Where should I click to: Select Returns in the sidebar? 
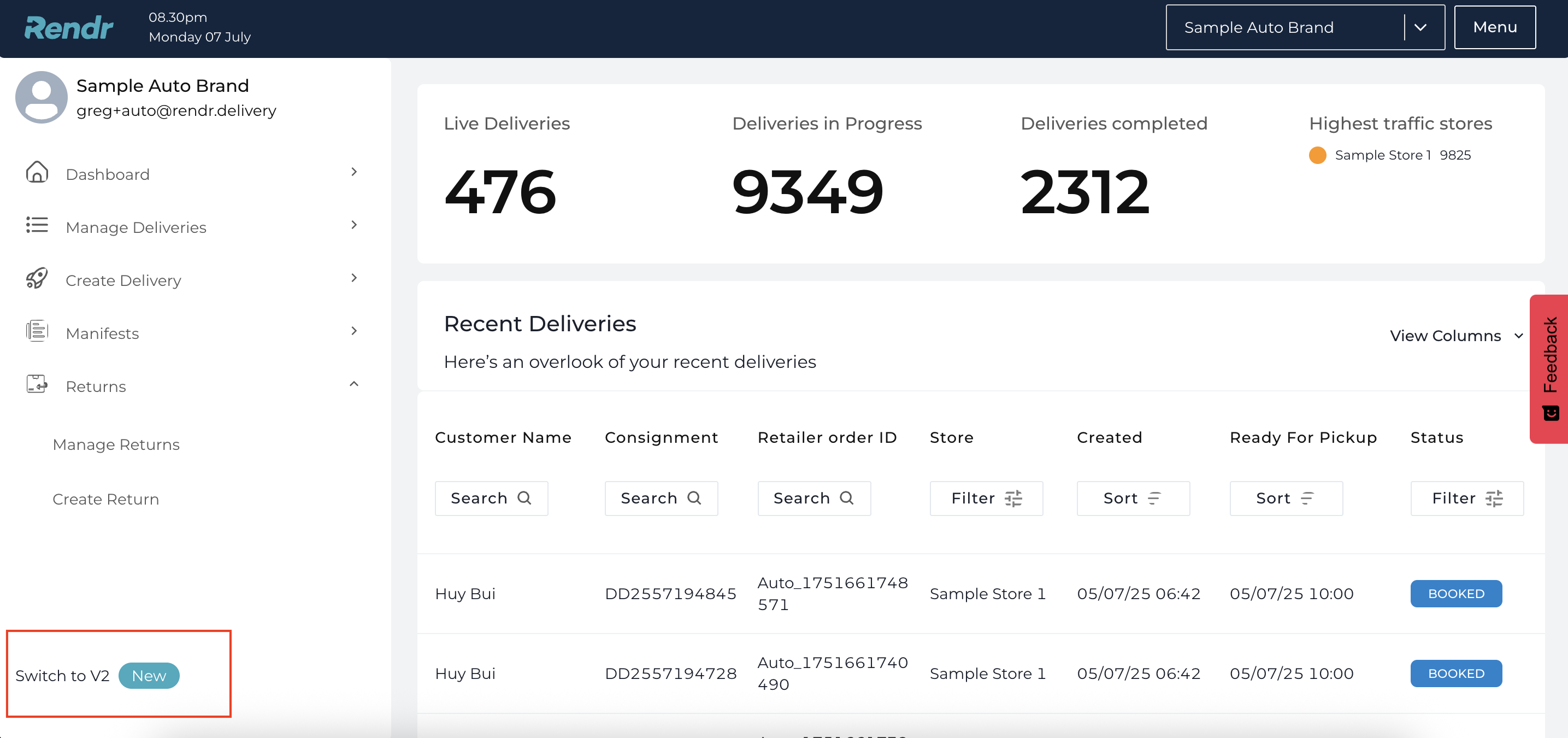tap(96, 386)
